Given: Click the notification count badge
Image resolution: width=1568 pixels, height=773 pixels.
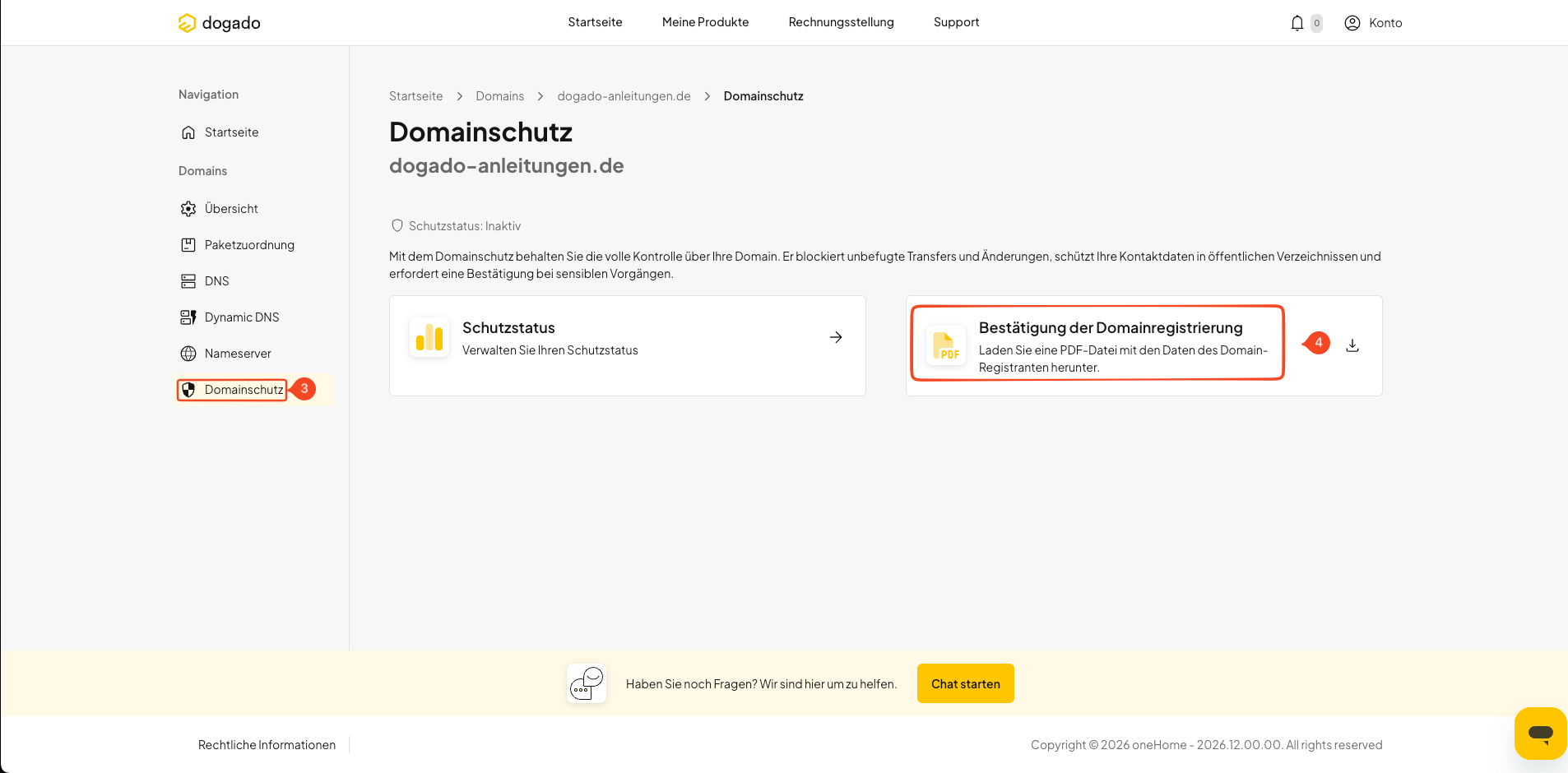Looking at the screenshot, I should (x=1317, y=23).
